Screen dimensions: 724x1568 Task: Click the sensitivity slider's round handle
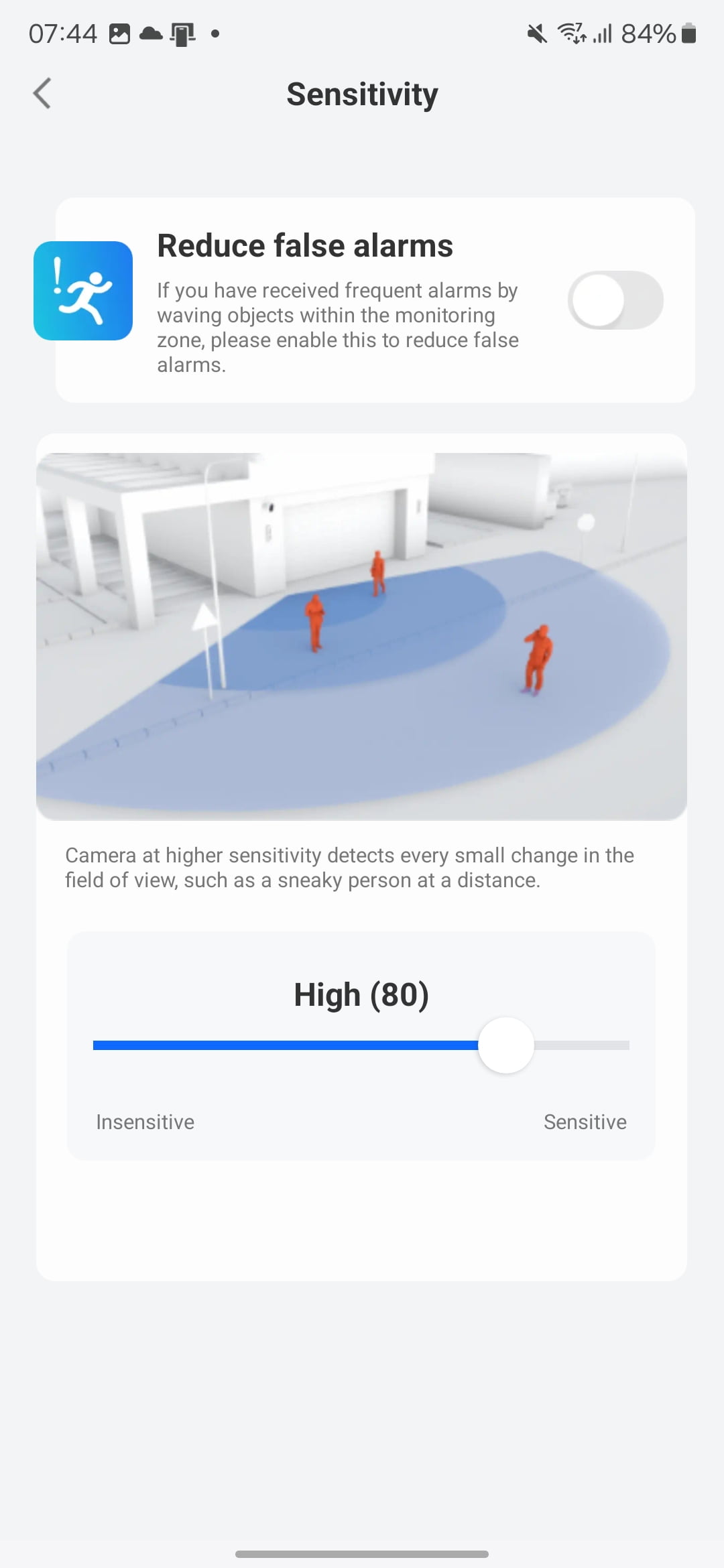(x=506, y=1045)
